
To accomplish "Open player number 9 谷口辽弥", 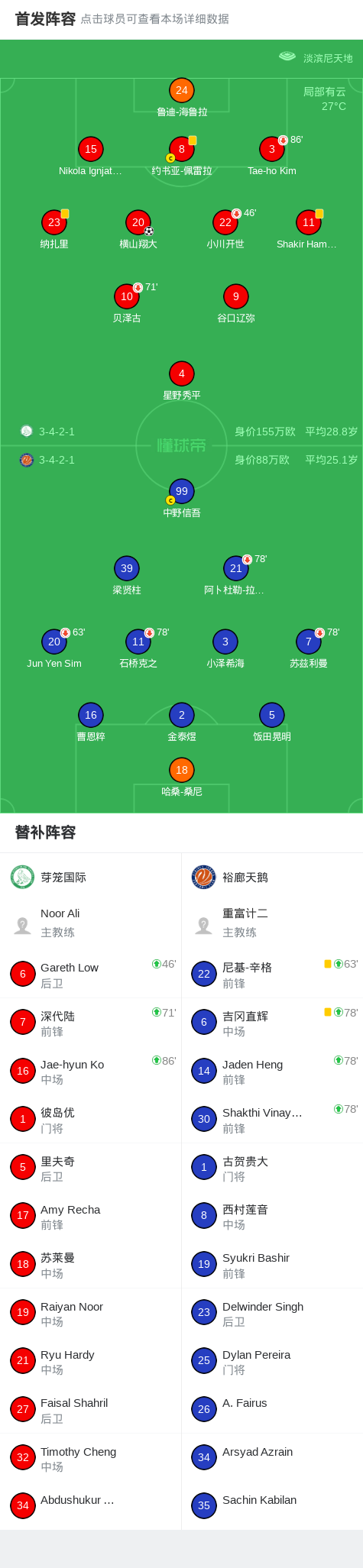I will [x=235, y=297].
